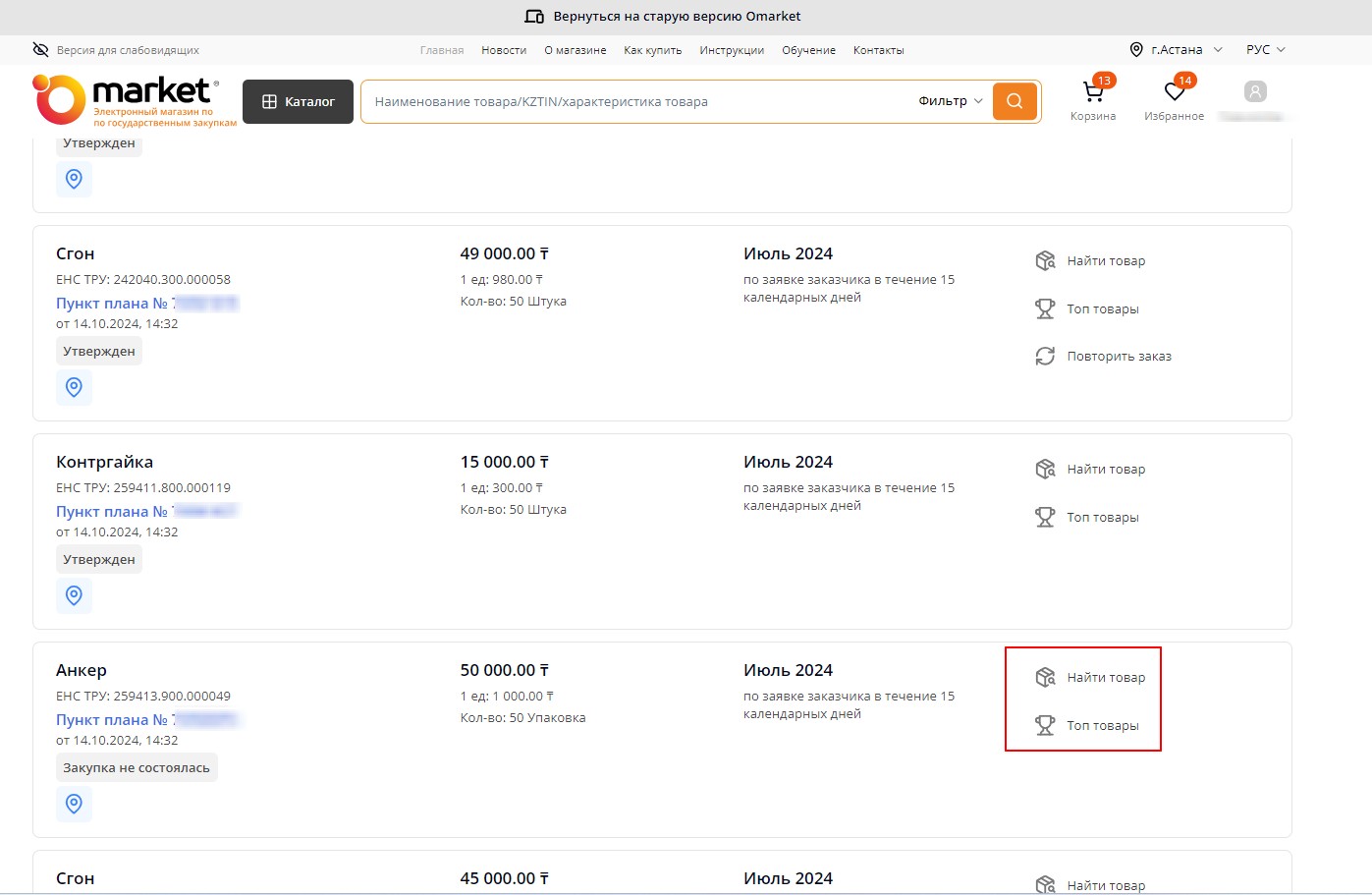Open Пункт плана link in Сгон card

pyautogui.click(x=113, y=304)
